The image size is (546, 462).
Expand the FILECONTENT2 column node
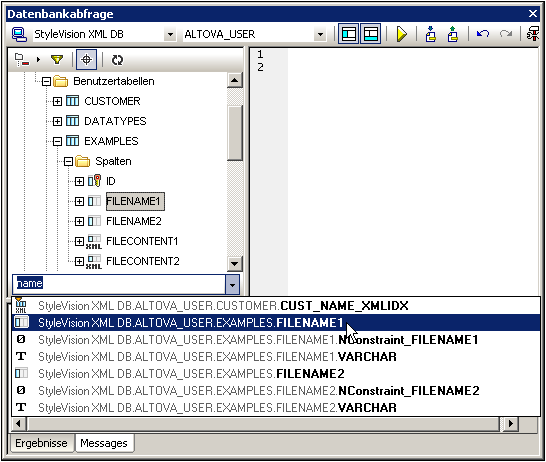coord(79,261)
